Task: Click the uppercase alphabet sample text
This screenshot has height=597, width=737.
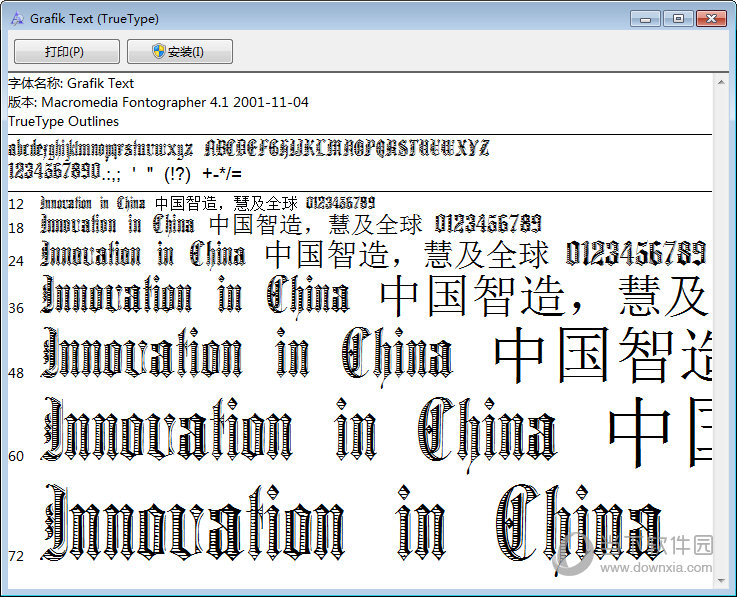Action: pyautogui.click(x=347, y=148)
